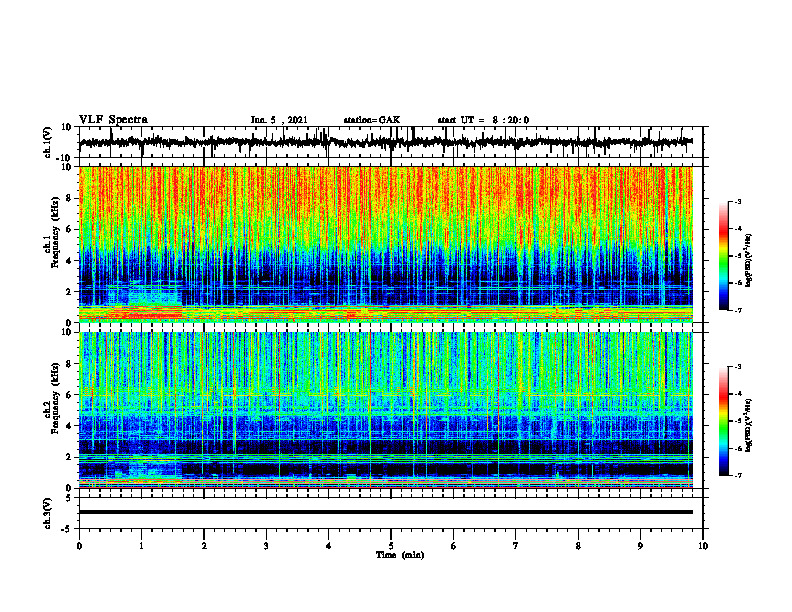Click the "8" kHz tick on ch.1 frequency axis

point(69,198)
